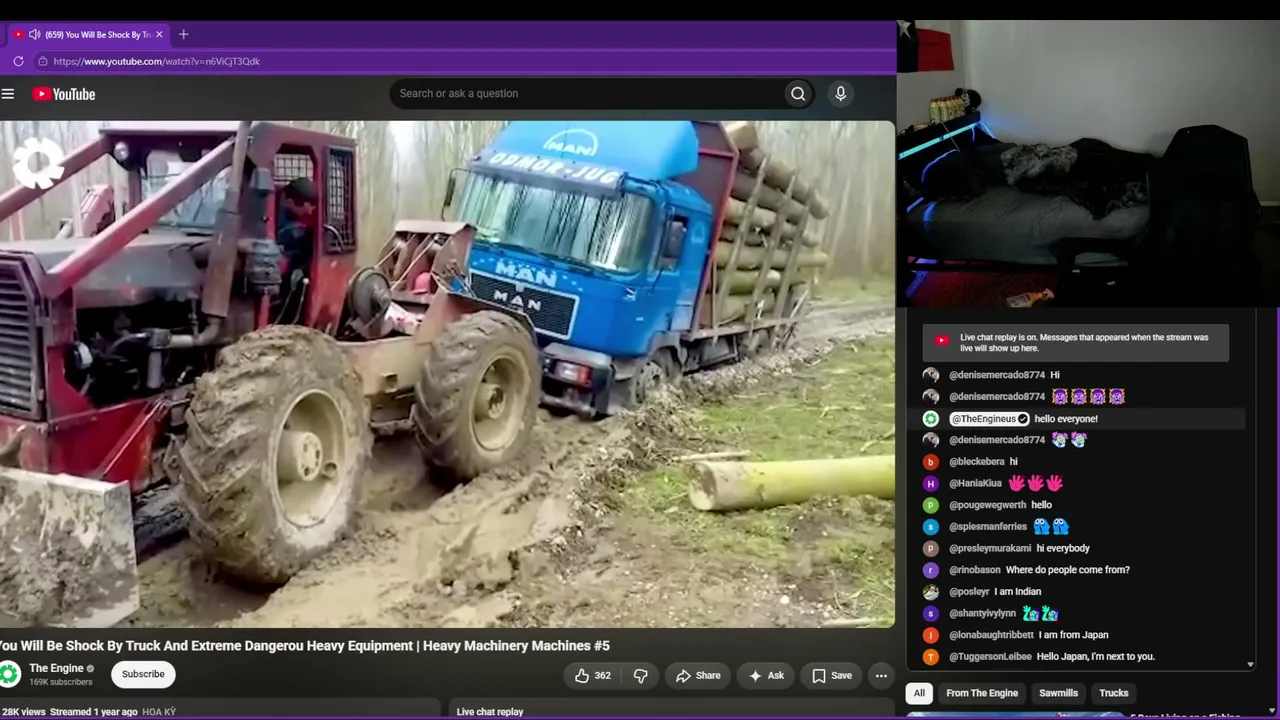
Task: Click the orange avatar of @lonabaughtribbett
Action: (x=931, y=635)
